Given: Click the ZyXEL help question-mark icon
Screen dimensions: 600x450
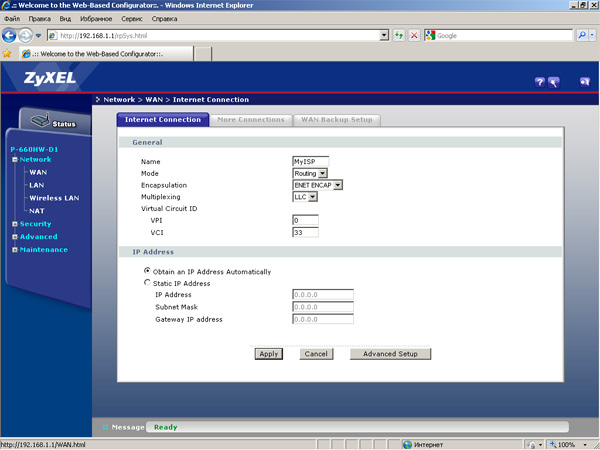Looking at the screenshot, I should coord(540,81).
